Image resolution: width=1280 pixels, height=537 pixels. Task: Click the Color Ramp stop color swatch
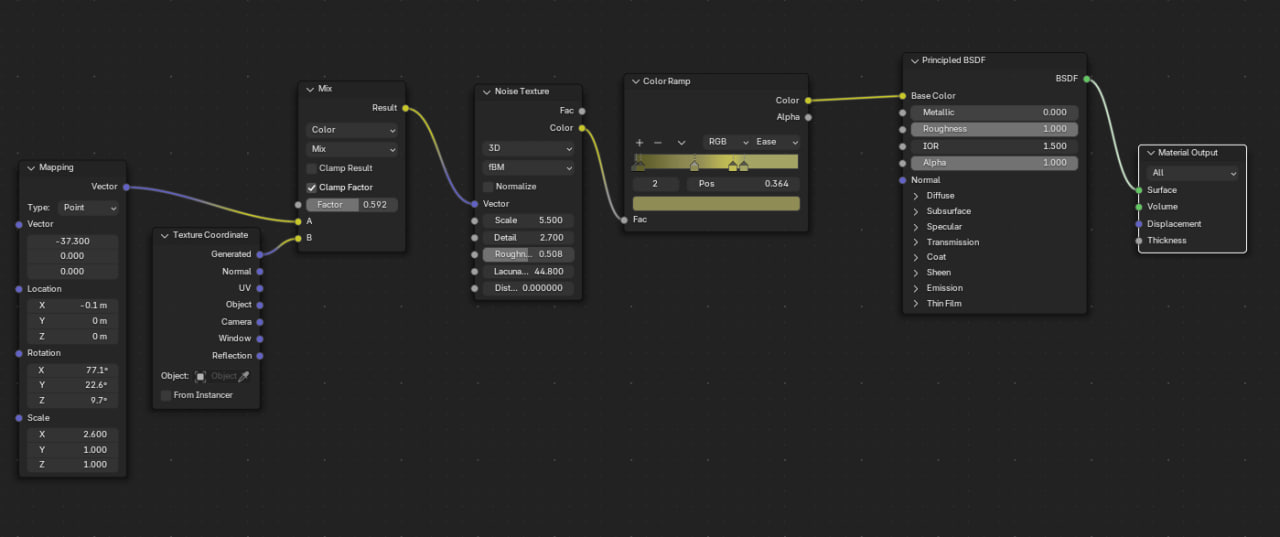point(716,204)
